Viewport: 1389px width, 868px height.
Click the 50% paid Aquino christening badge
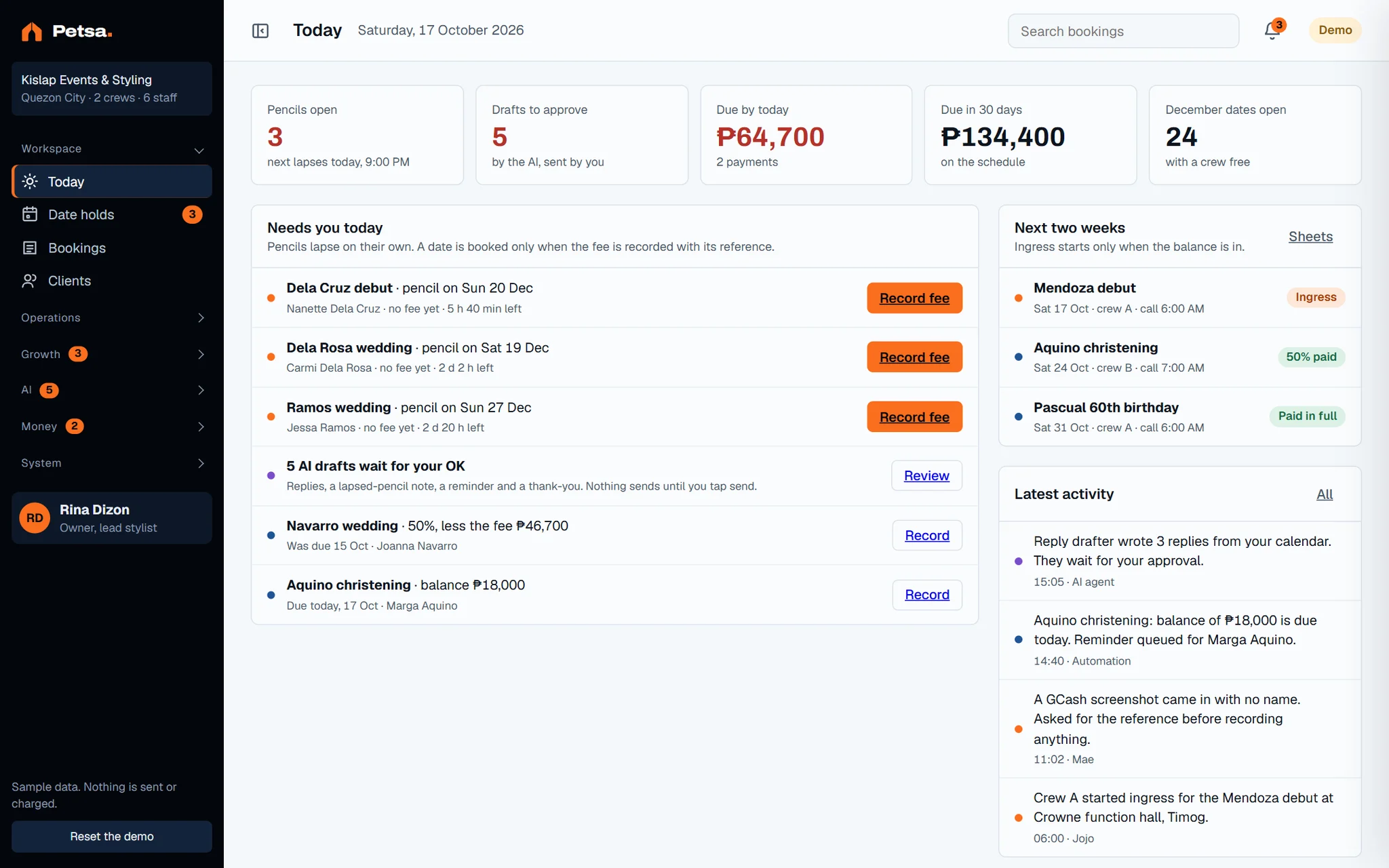[x=1311, y=357]
